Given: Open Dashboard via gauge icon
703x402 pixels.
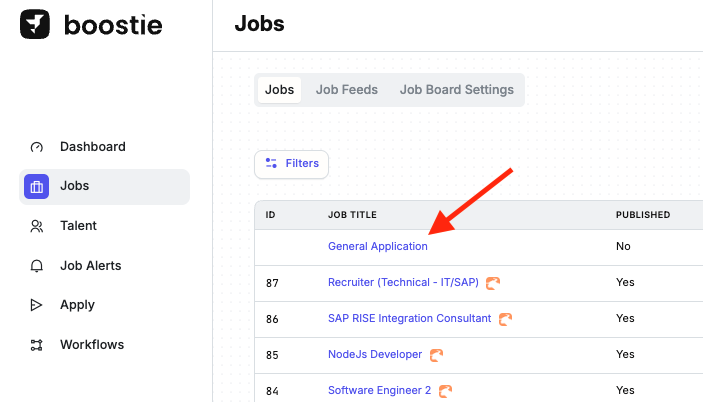Looking at the screenshot, I should pos(36,147).
